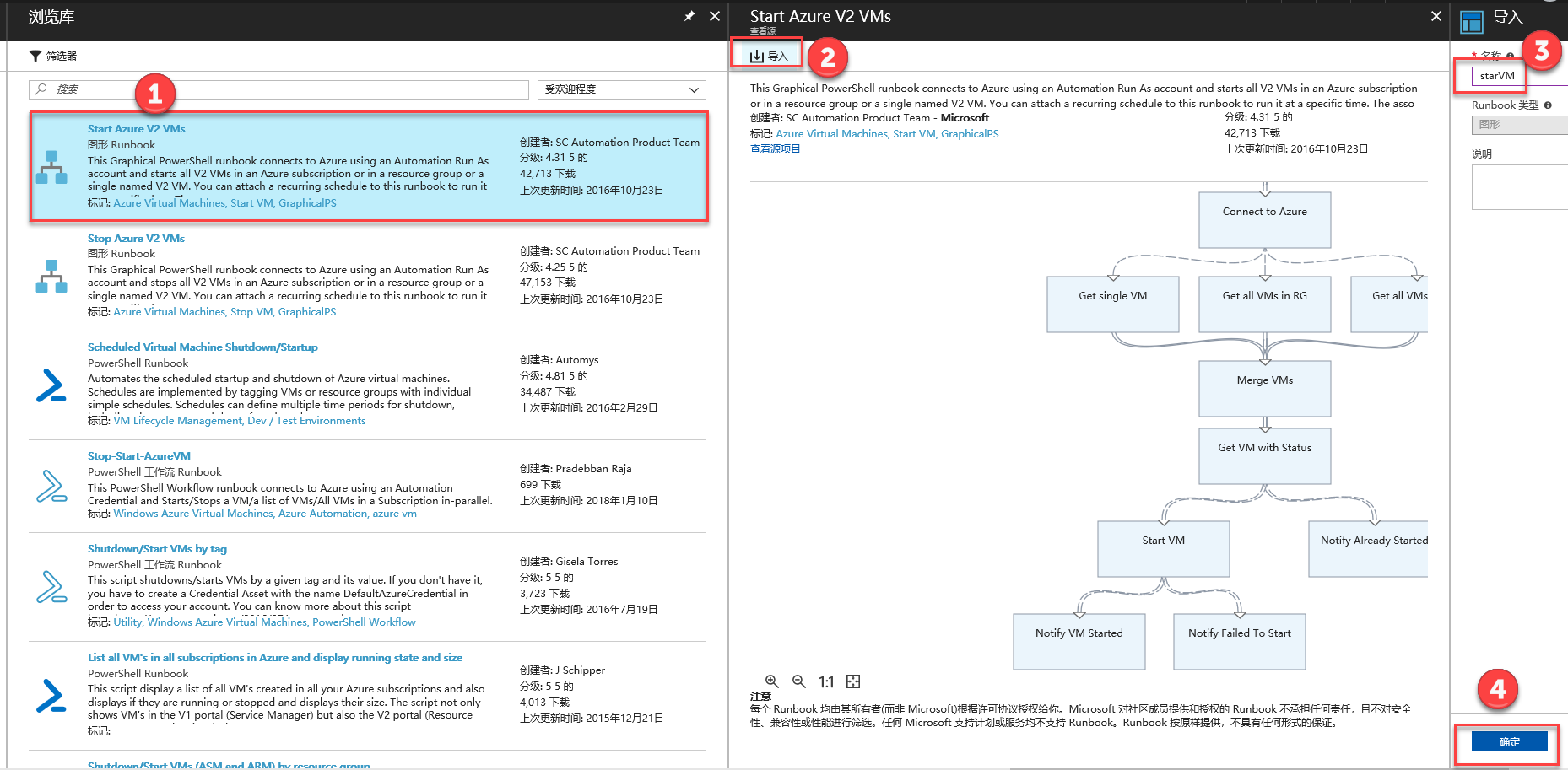Zoom out of the runbook diagram

click(x=798, y=681)
